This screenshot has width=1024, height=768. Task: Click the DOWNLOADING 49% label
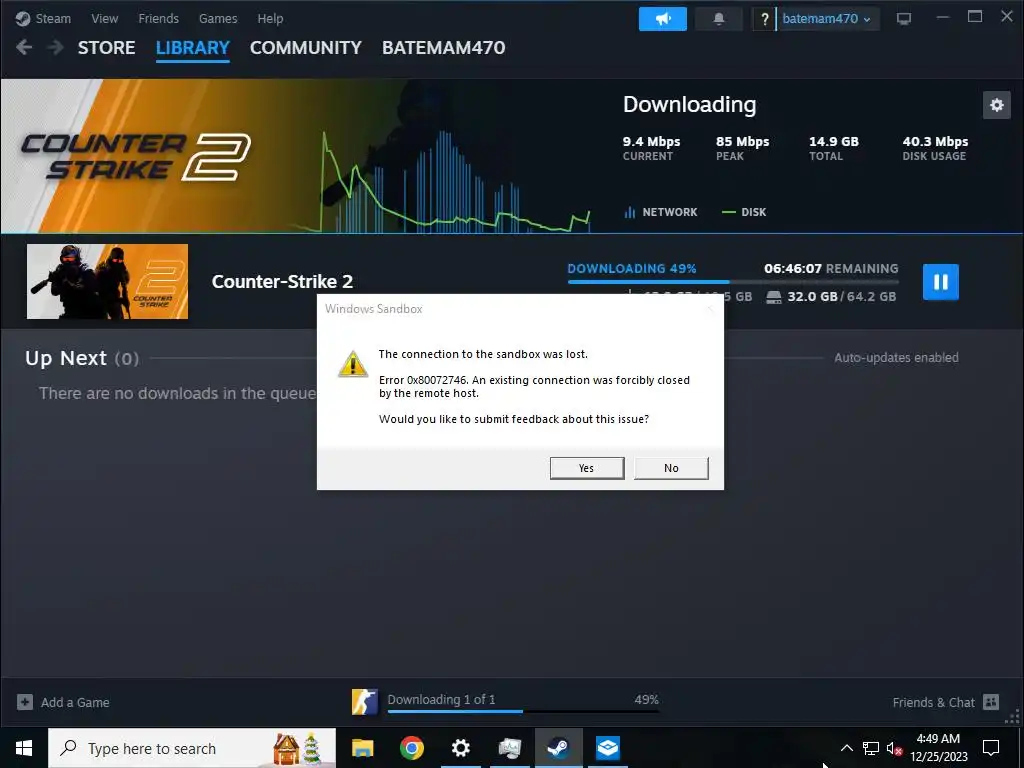coord(632,268)
